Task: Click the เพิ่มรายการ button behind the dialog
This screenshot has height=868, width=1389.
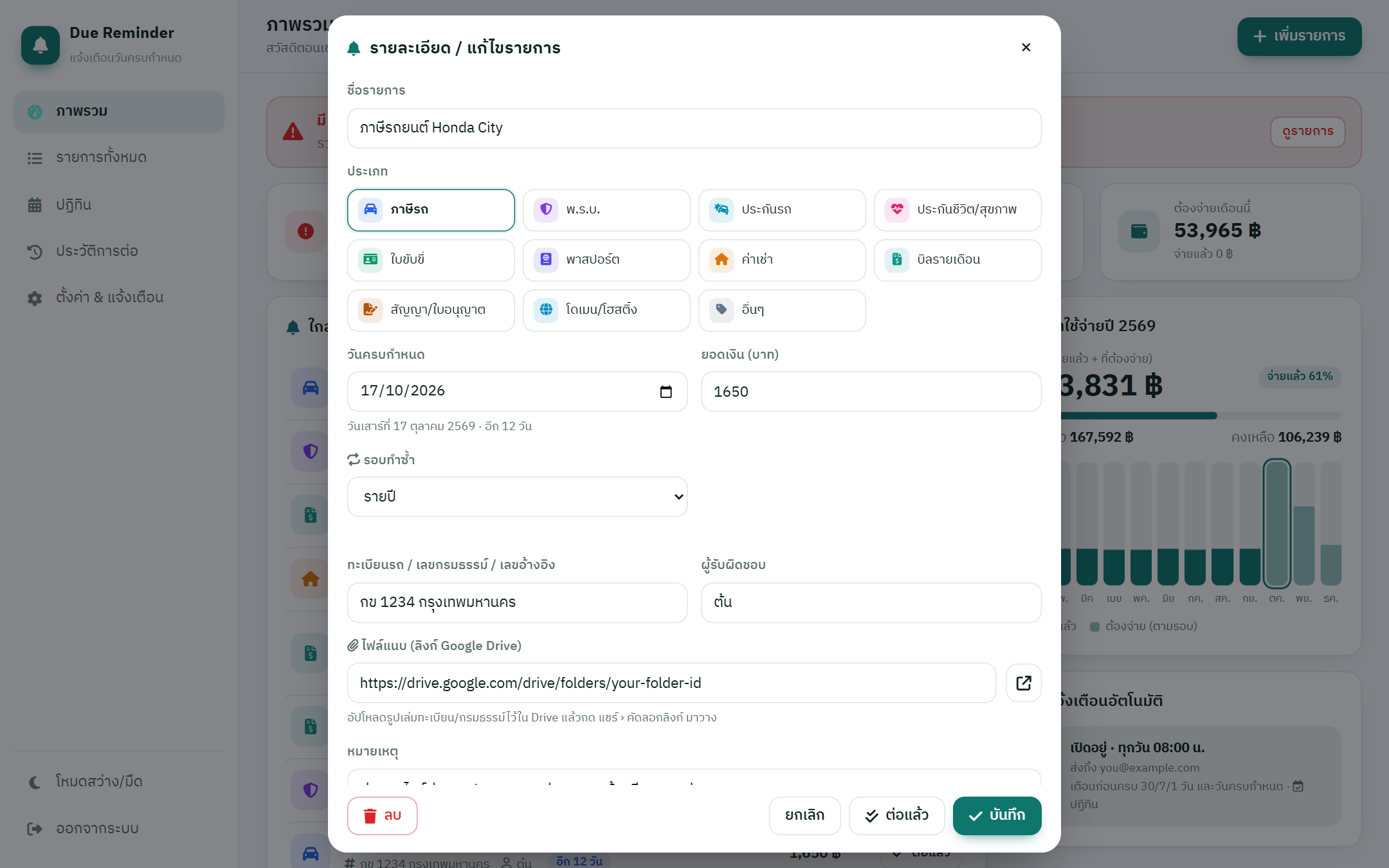Action: (1299, 36)
